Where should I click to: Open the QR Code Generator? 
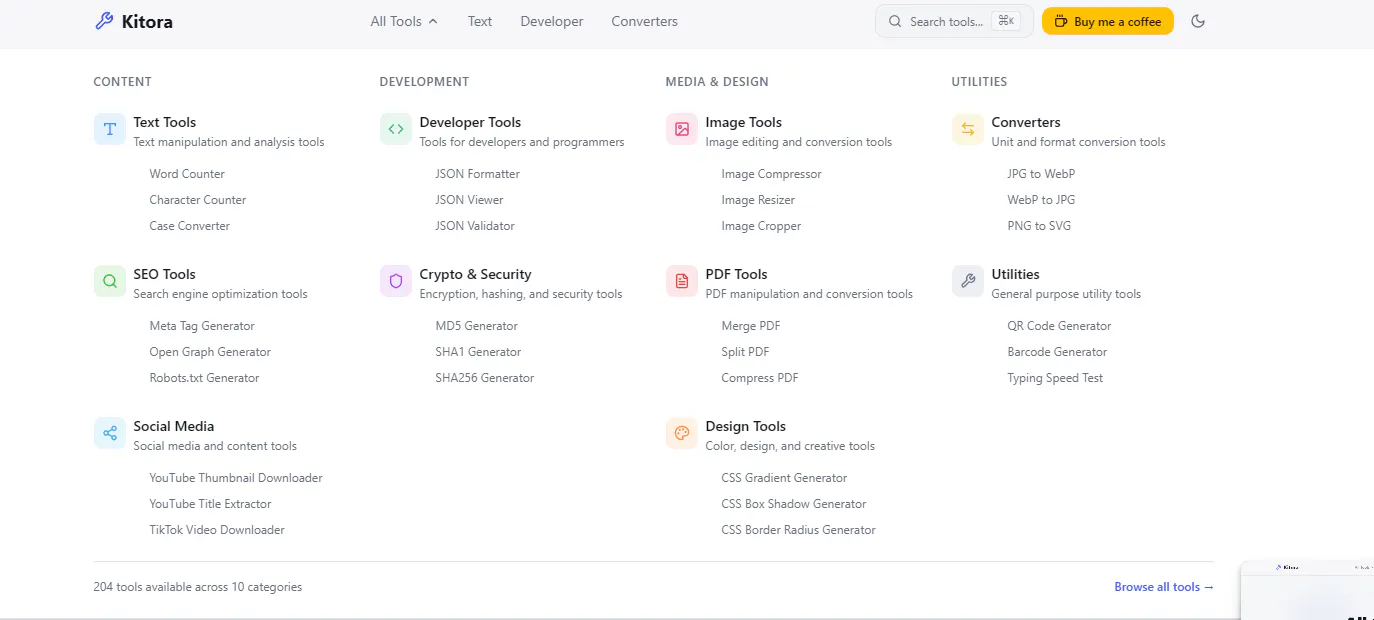click(1059, 326)
